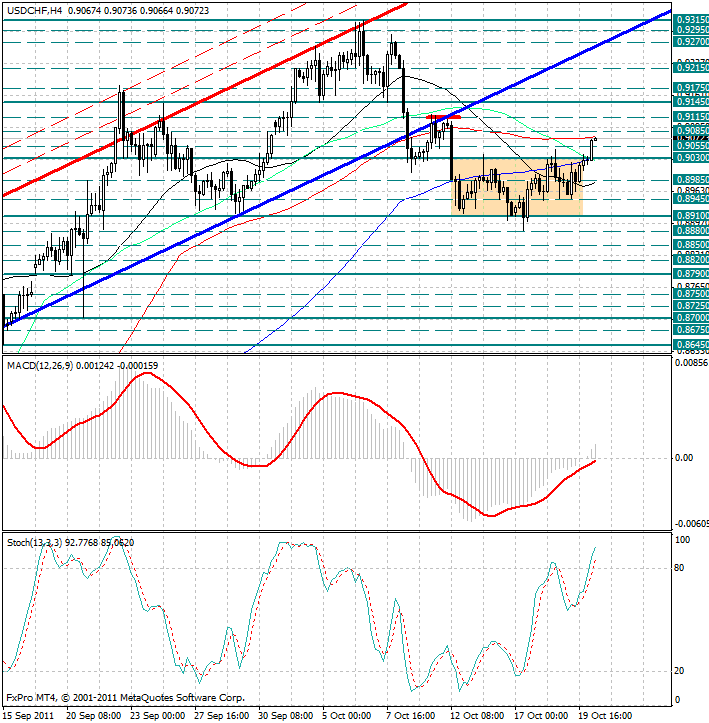The height and width of the screenshot is (723, 709).
Task: Select the 0.00856 MACD scale value
Action: [x=691, y=363]
